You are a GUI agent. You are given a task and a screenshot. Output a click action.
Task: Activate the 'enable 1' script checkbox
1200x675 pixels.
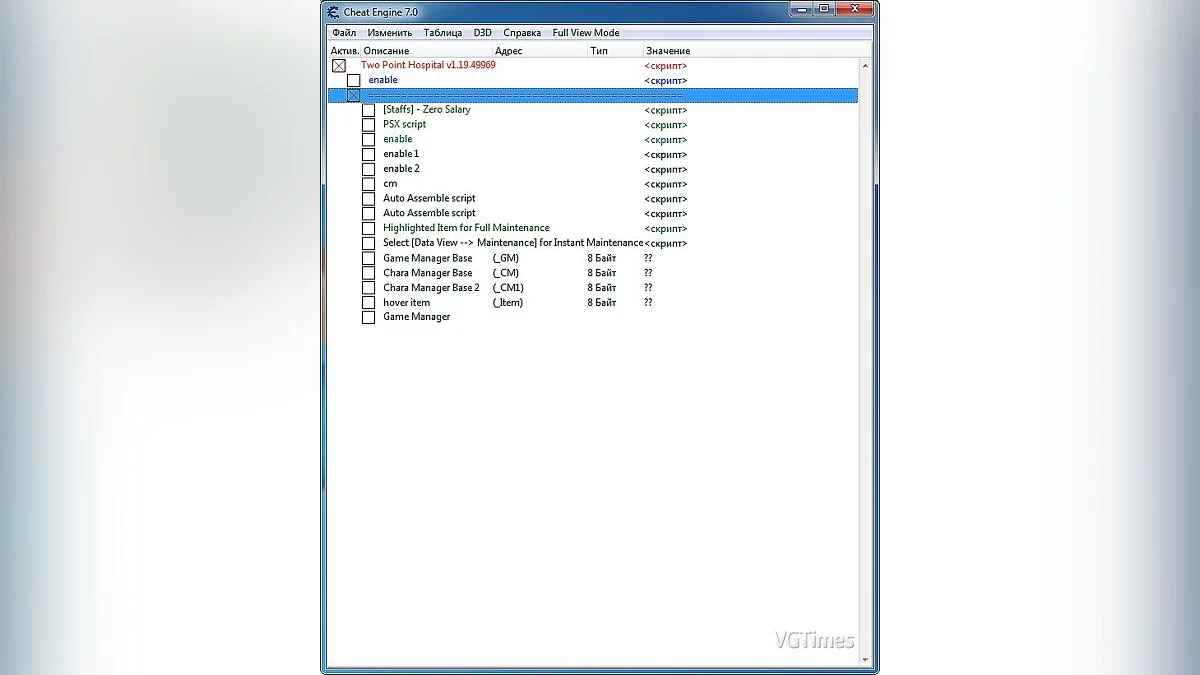coord(368,154)
